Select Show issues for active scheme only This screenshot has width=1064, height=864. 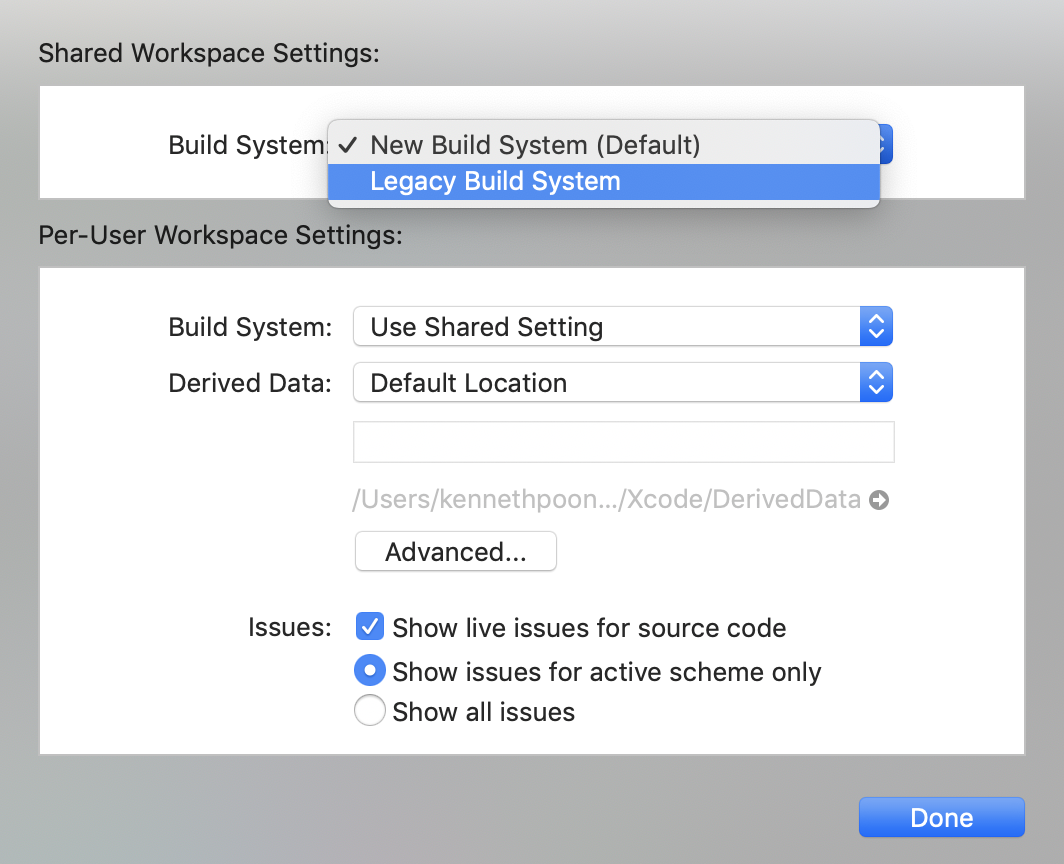point(370,671)
